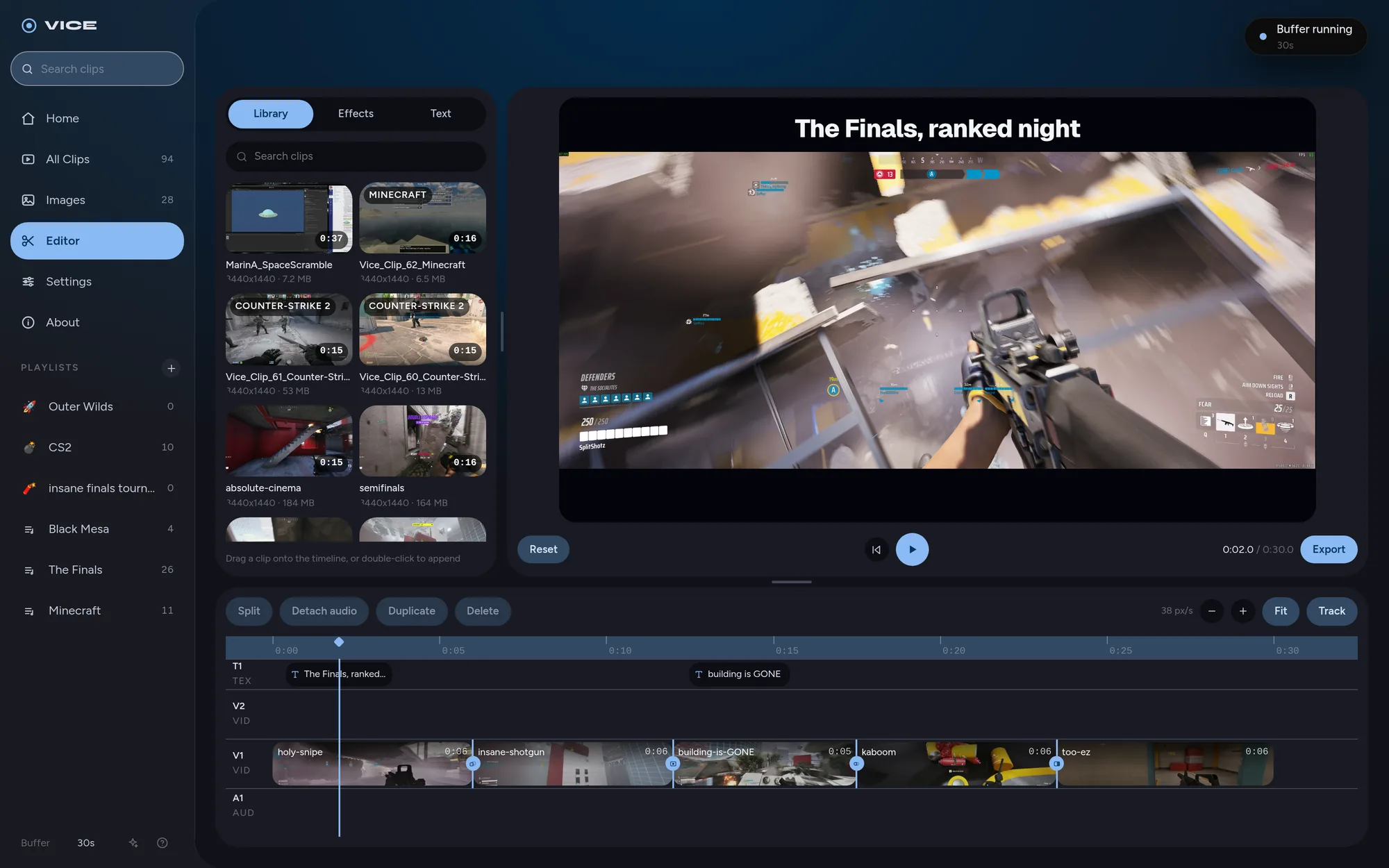The height and width of the screenshot is (868, 1389).
Task: Open Home from the sidebar
Action: (x=97, y=118)
